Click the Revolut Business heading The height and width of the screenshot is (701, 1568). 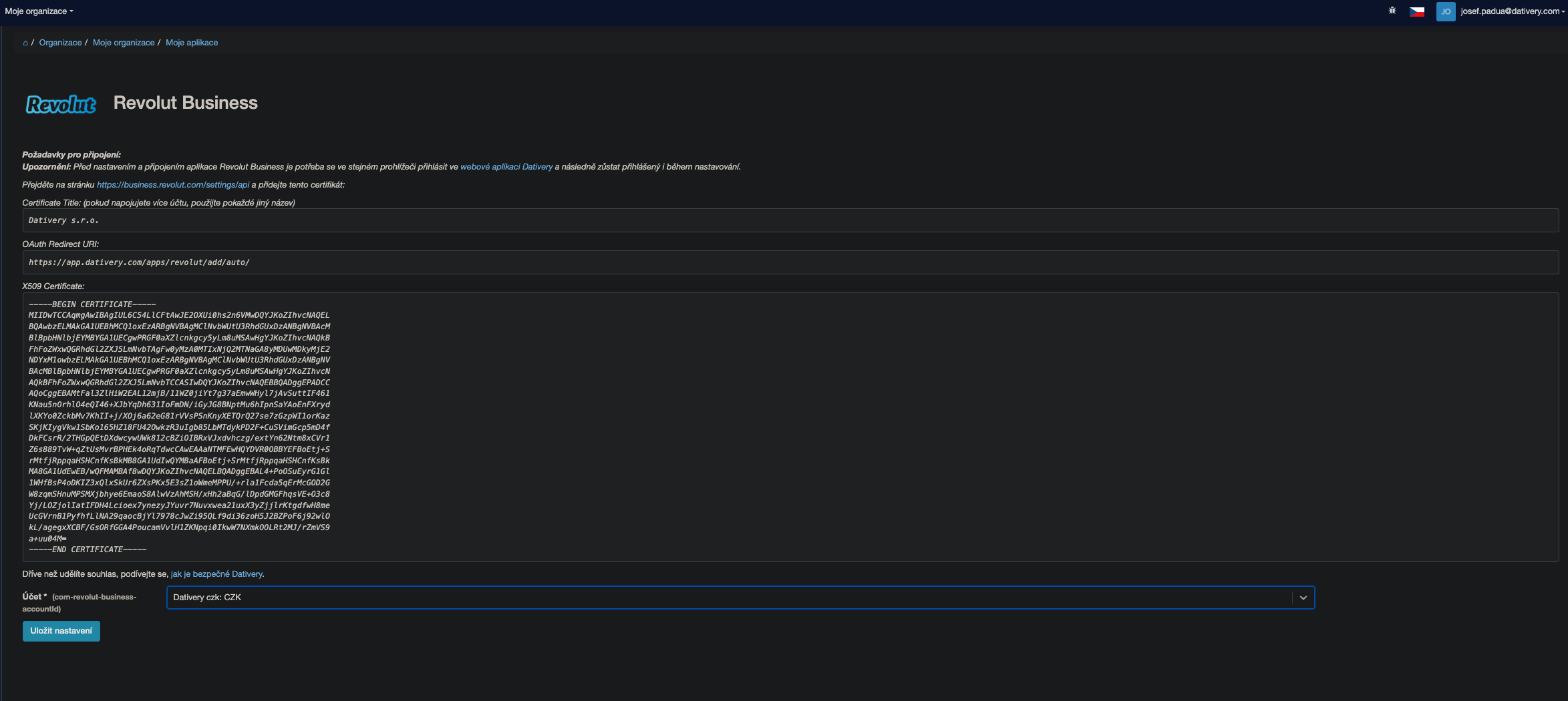[x=185, y=103]
